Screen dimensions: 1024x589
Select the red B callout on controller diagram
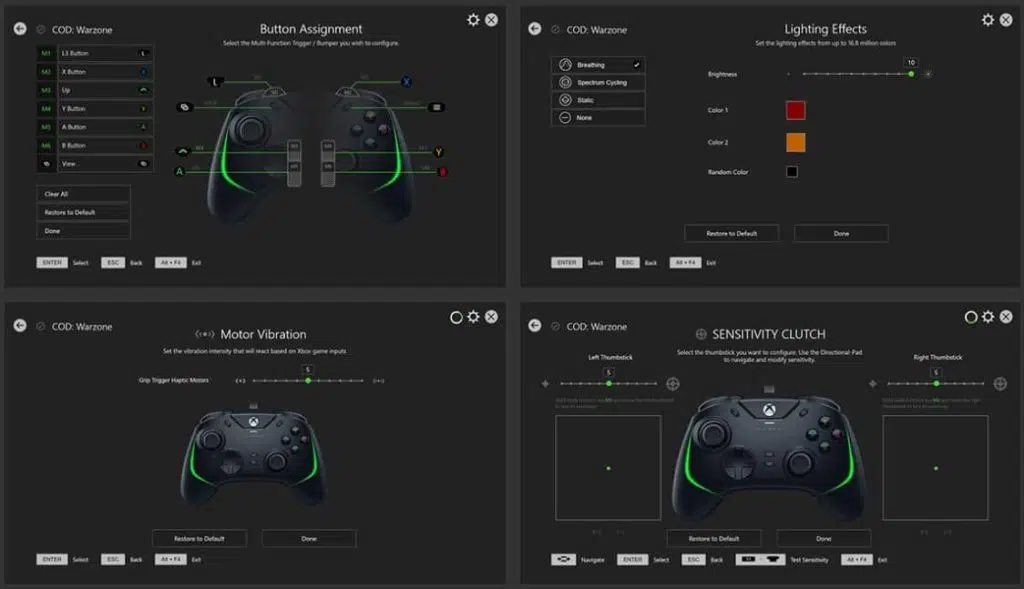coord(442,172)
